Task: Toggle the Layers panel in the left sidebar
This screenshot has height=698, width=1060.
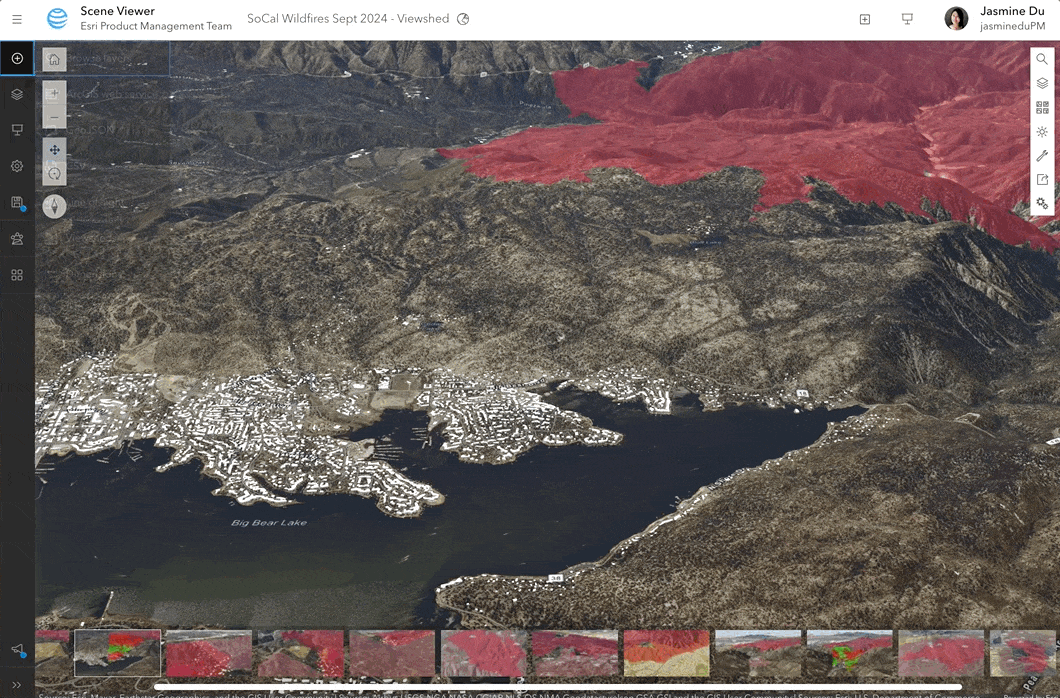Action: point(16,94)
